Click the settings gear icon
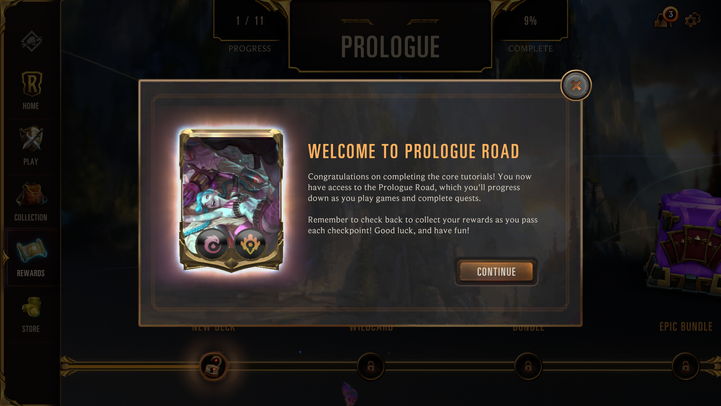This screenshot has height=406, width=721. coord(692,20)
